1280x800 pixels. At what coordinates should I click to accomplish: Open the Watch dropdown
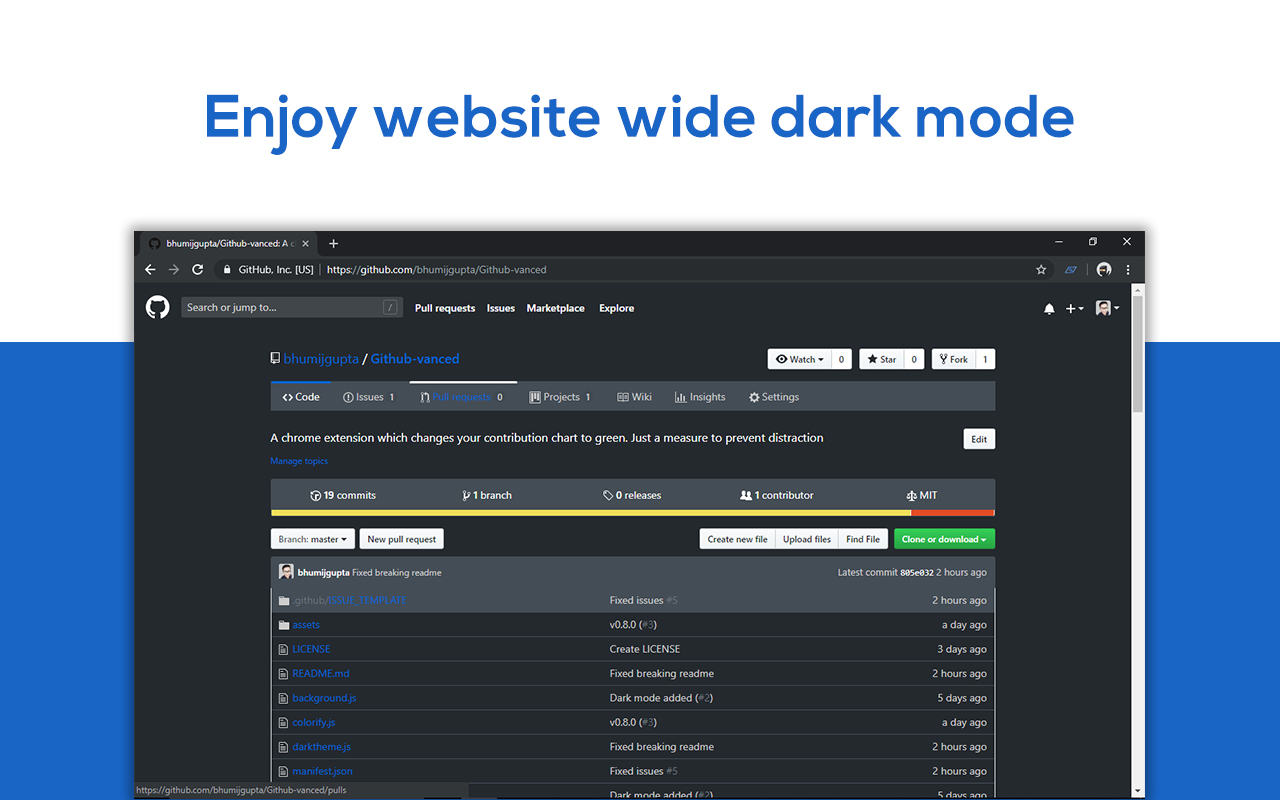pos(799,359)
